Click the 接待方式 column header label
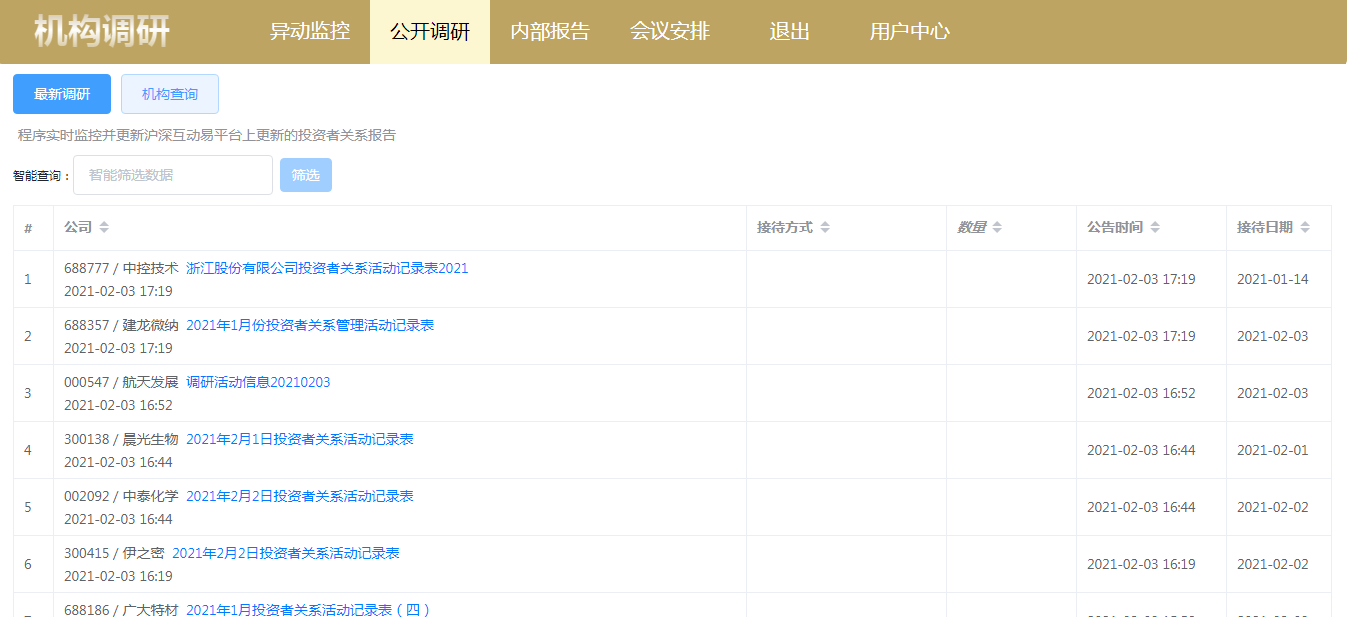 click(785, 227)
